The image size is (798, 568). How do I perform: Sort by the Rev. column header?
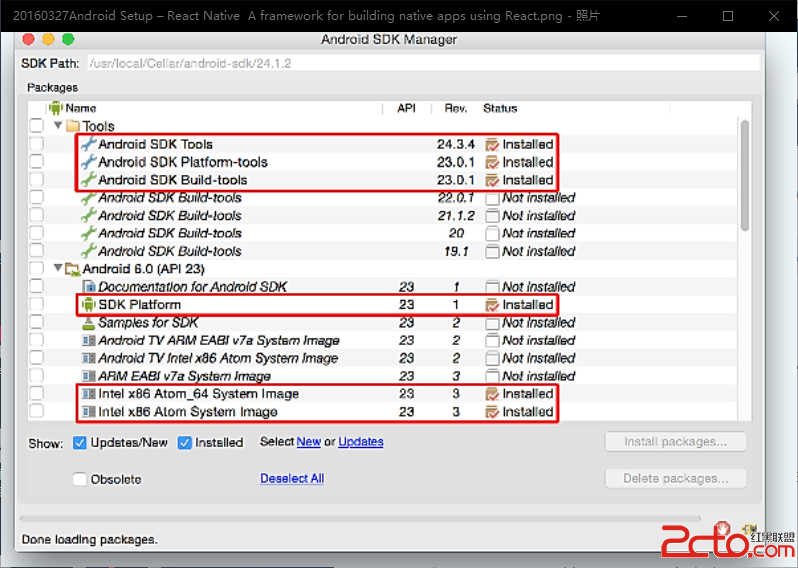[x=455, y=108]
